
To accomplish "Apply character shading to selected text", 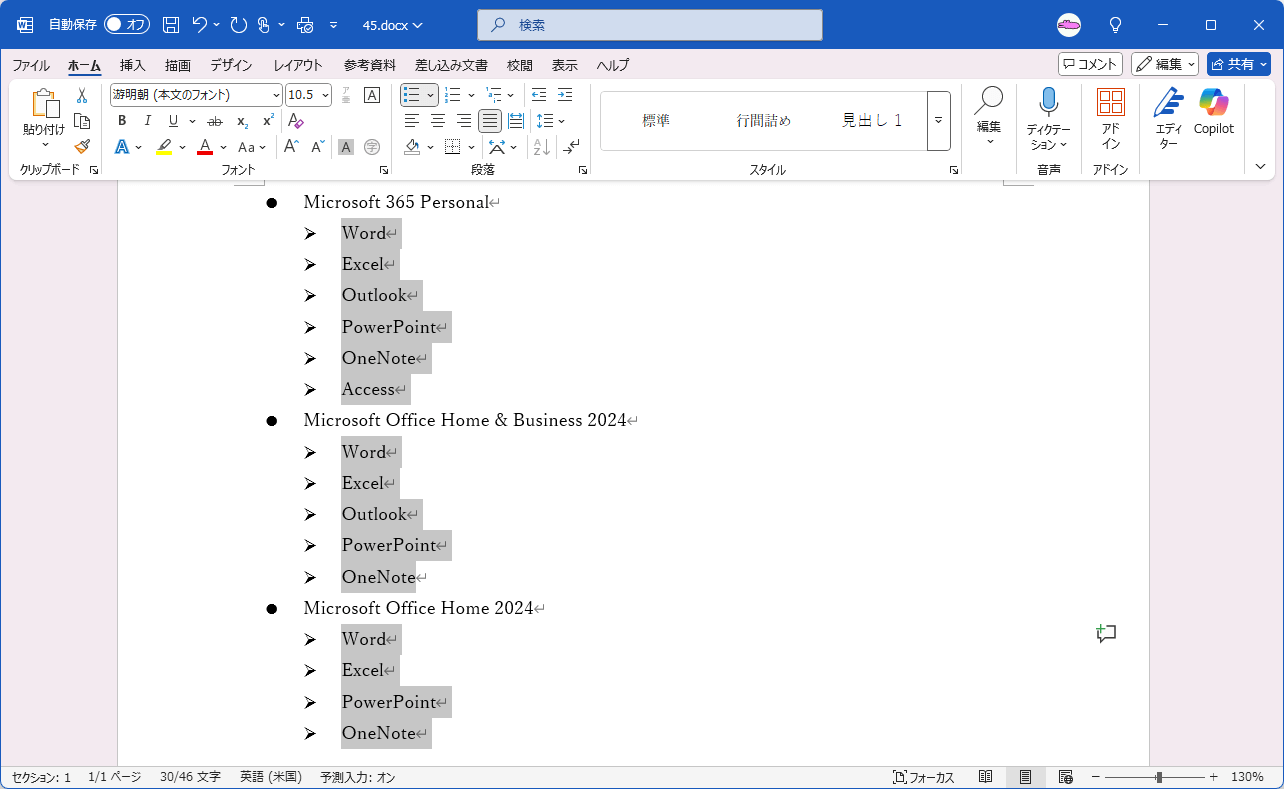I will point(346,147).
